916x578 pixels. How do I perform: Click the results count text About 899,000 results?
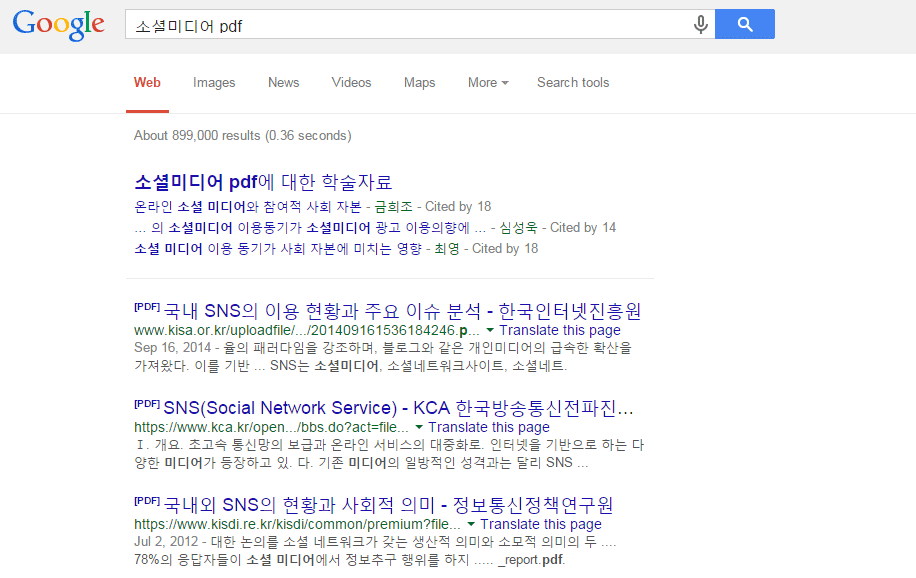coord(242,136)
